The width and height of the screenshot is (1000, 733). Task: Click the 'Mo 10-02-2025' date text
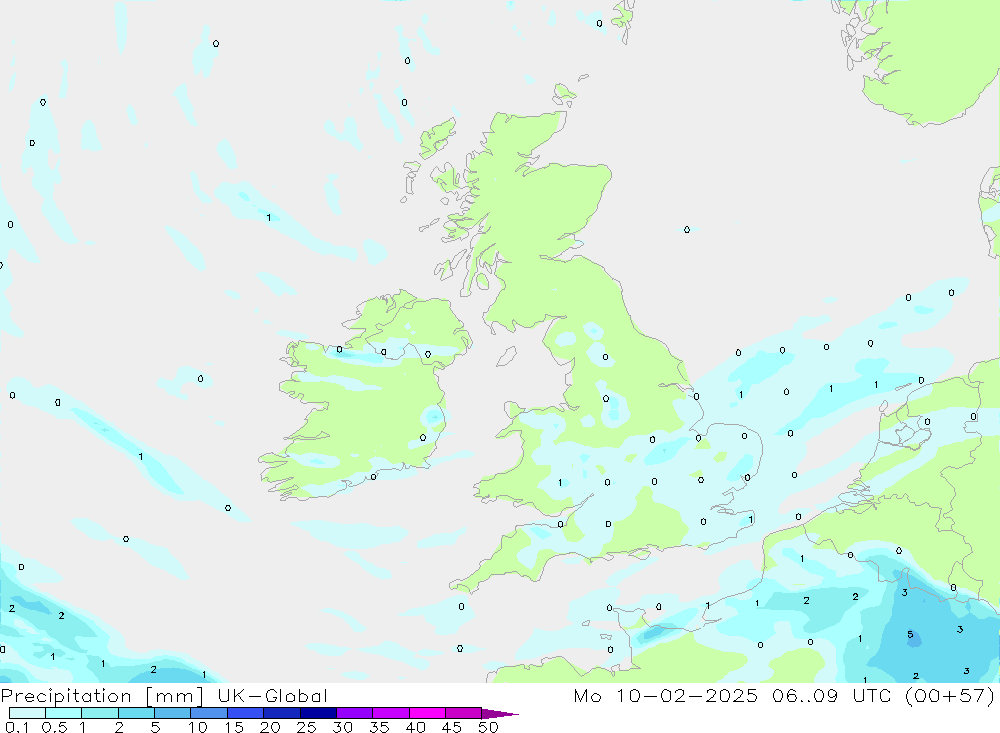click(x=665, y=695)
